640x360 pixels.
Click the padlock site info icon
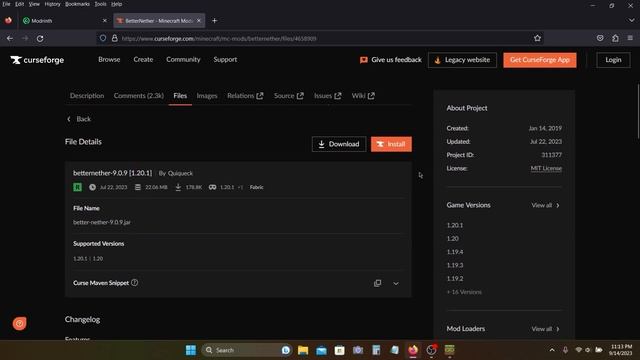pyautogui.click(x=115, y=38)
